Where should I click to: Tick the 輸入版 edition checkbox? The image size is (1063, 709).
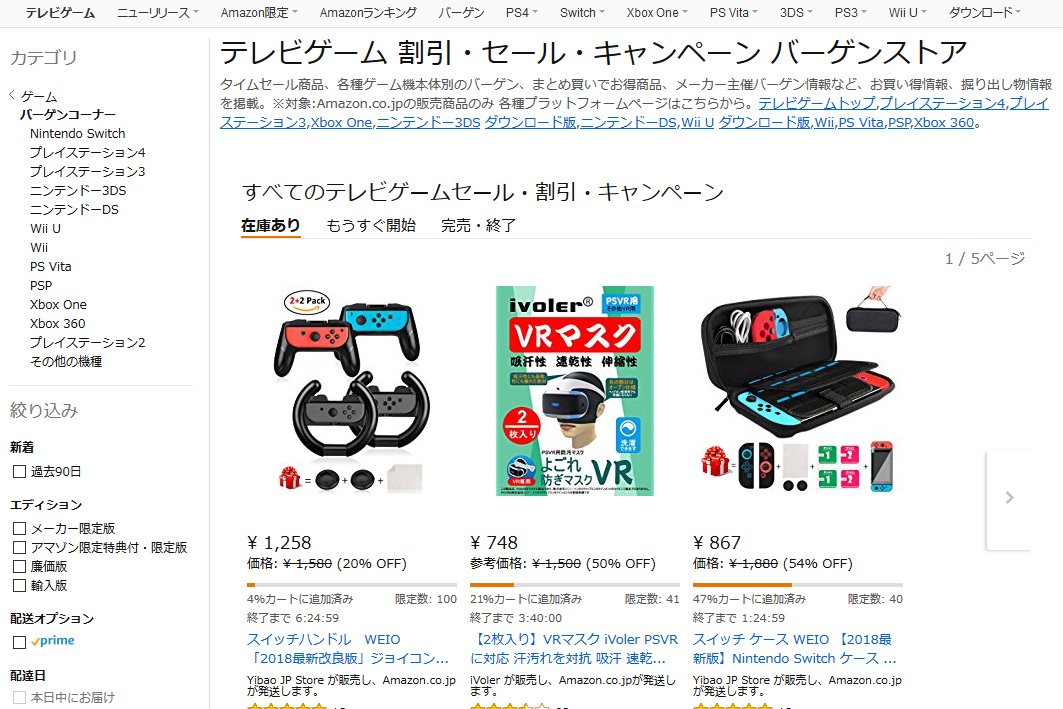tap(20, 586)
